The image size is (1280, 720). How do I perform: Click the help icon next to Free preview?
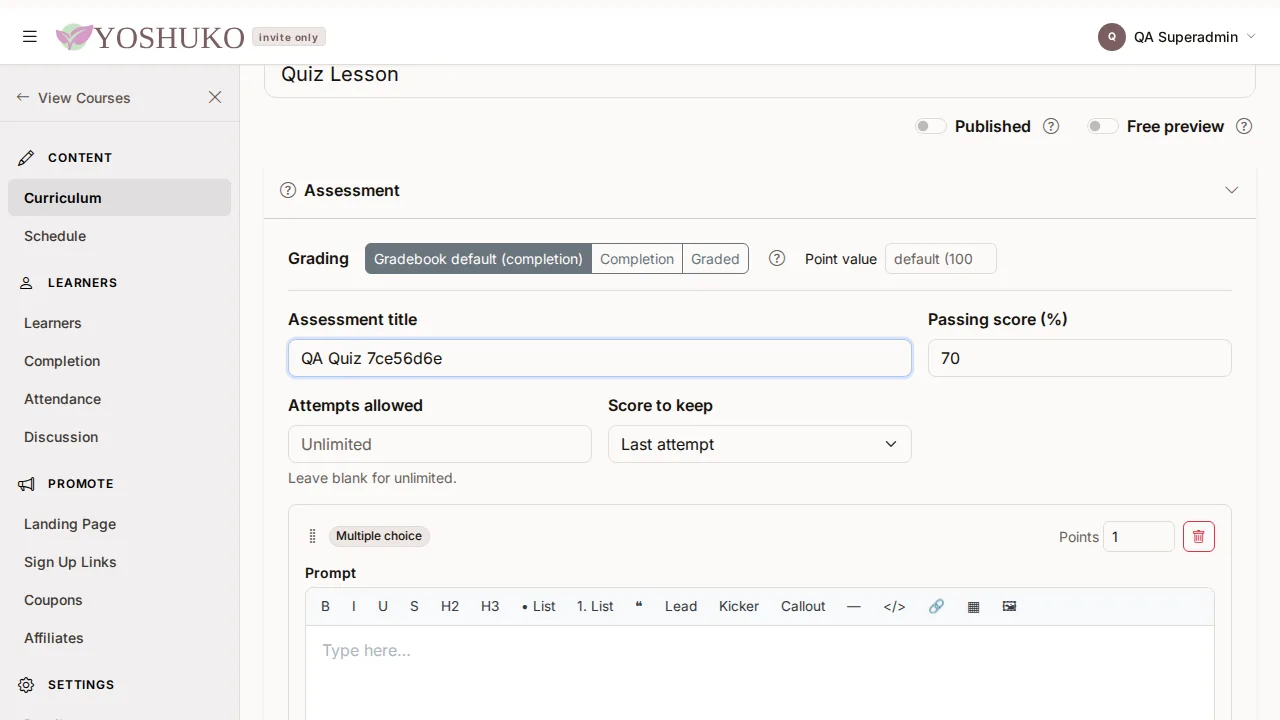pyautogui.click(x=1244, y=126)
